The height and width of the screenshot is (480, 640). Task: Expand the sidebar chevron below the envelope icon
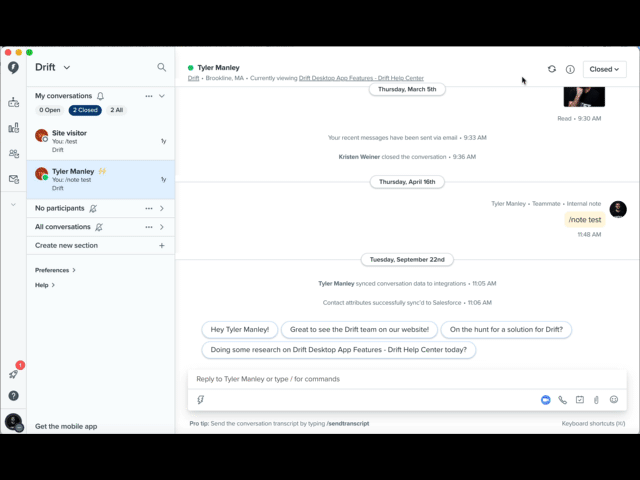(13, 204)
